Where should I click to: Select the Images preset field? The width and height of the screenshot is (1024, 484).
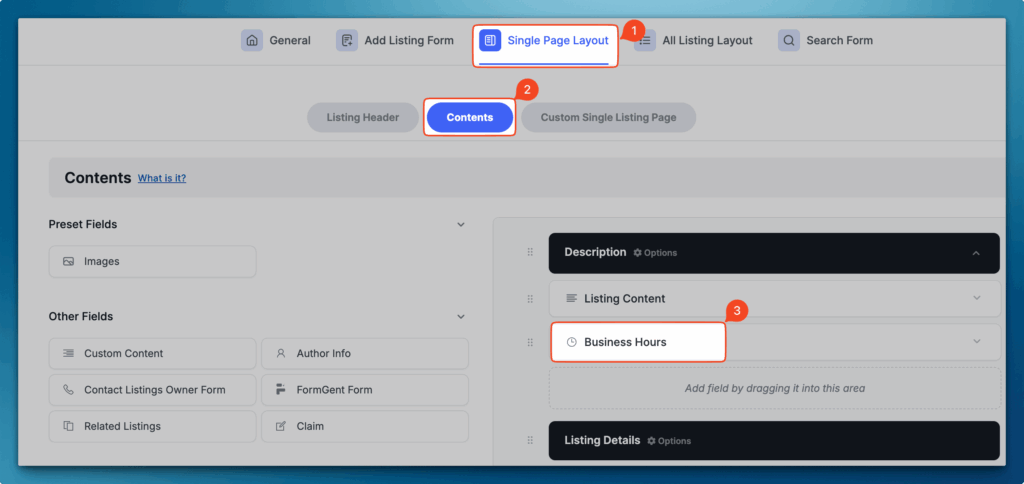coord(152,262)
